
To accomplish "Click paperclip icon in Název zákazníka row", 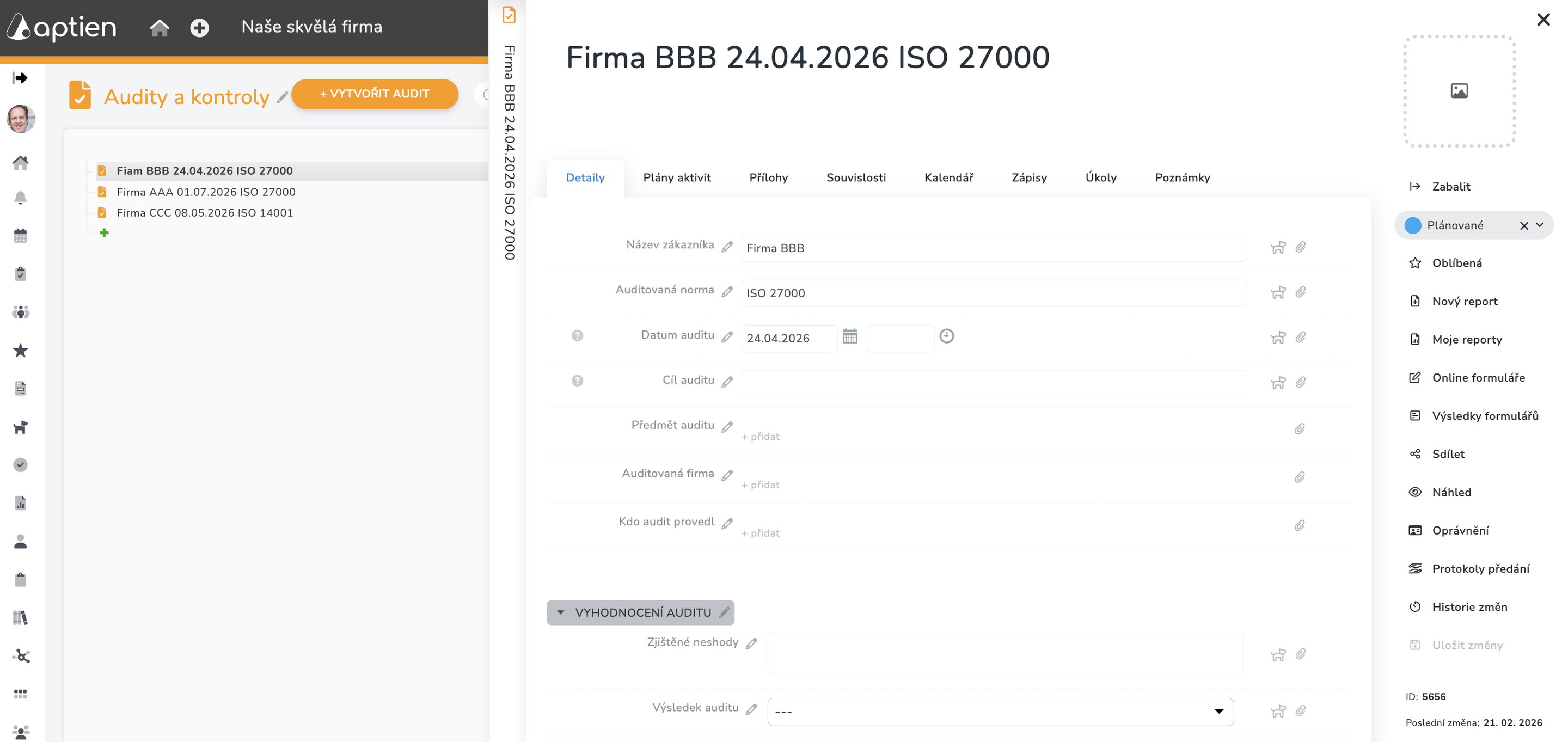I will click(x=1300, y=247).
